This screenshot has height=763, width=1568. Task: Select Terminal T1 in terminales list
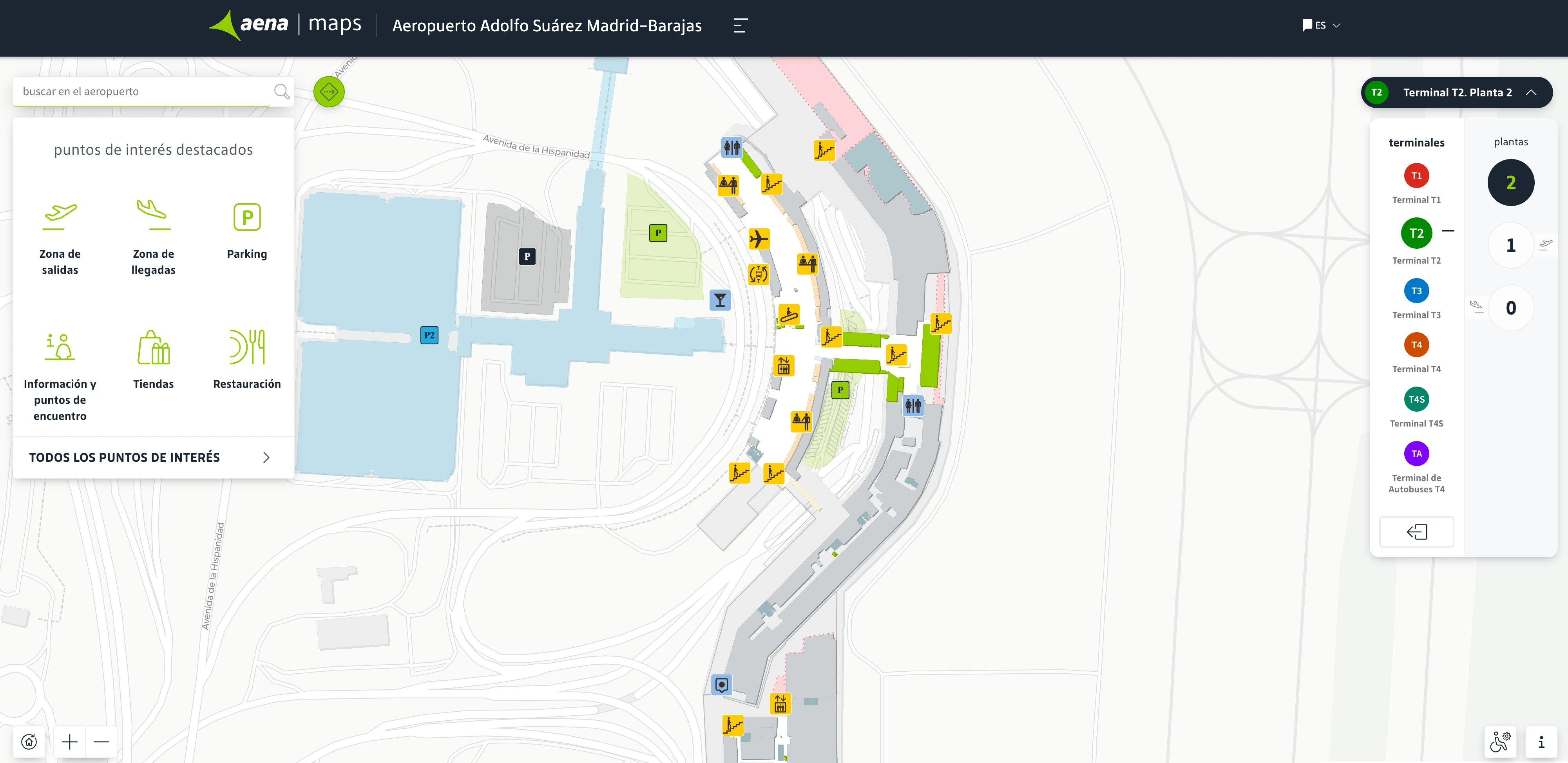point(1416,176)
